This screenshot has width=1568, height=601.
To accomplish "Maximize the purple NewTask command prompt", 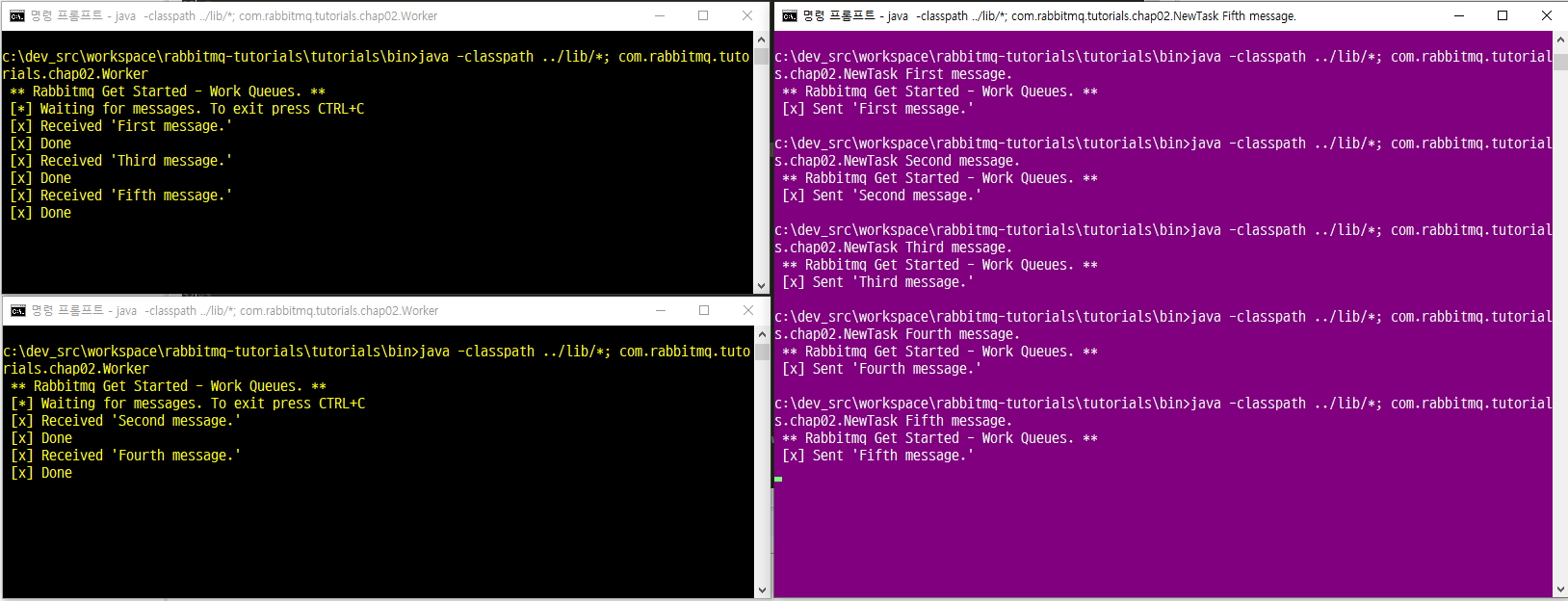I will click(x=1503, y=15).
